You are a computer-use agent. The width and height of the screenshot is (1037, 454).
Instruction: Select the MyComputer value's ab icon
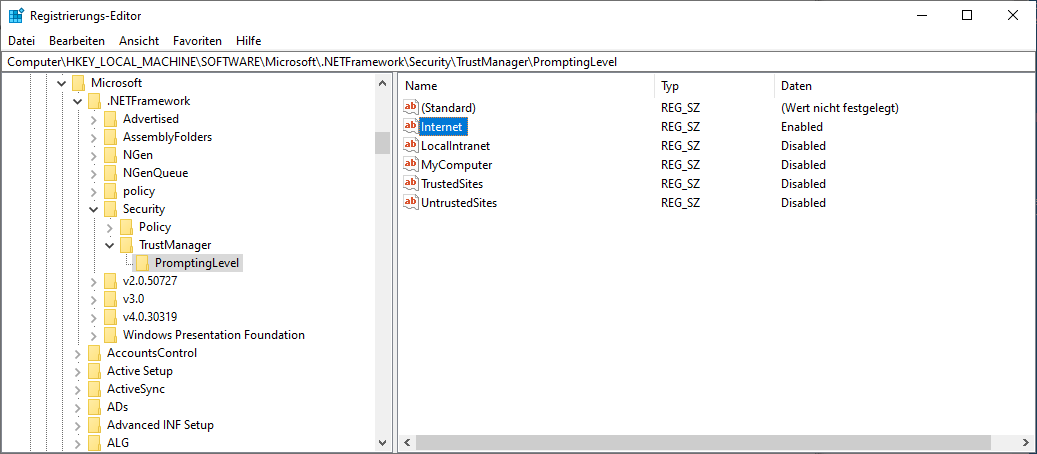click(x=410, y=165)
